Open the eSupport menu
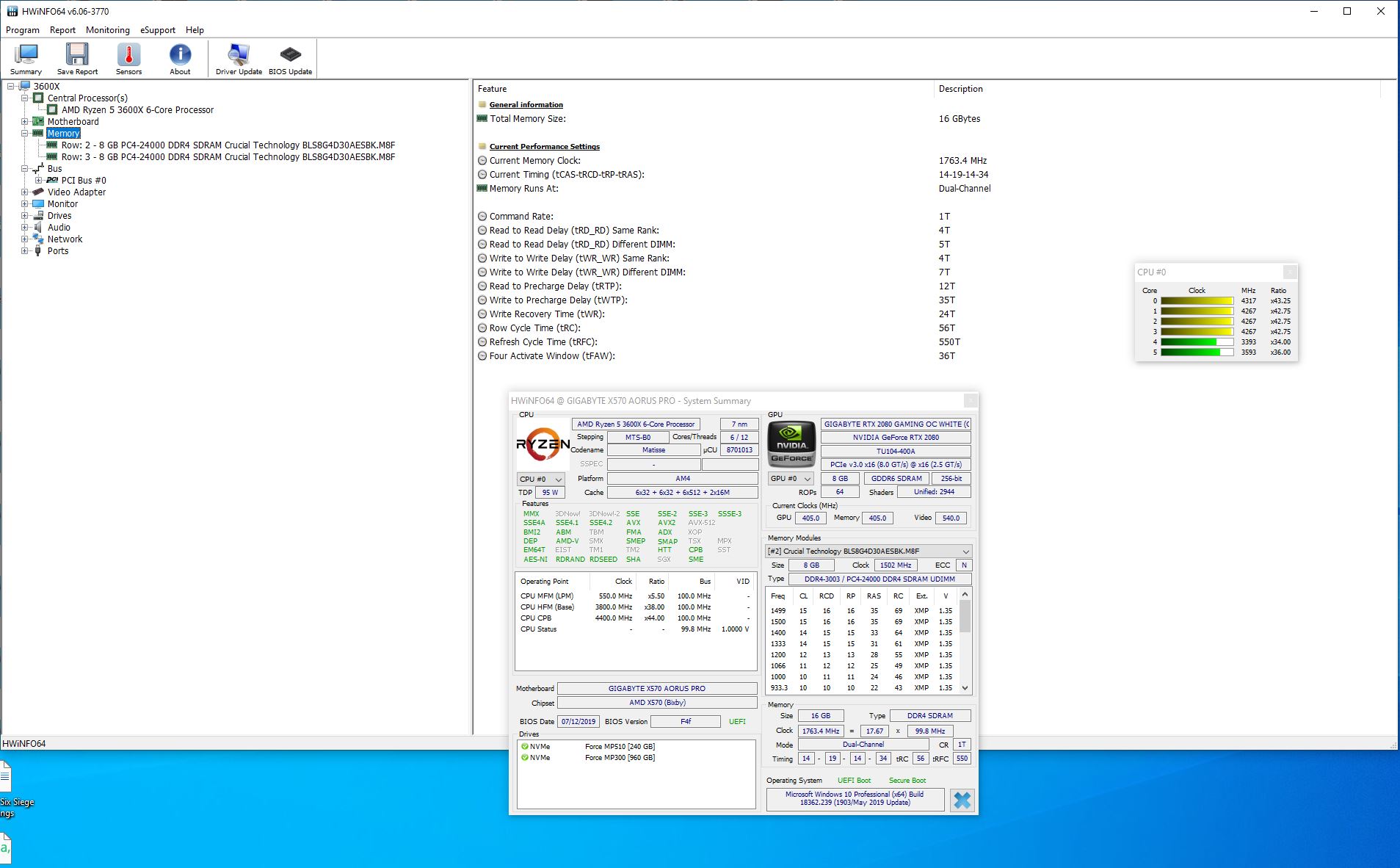This screenshot has width=1400, height=868. (x=158, y=30)
